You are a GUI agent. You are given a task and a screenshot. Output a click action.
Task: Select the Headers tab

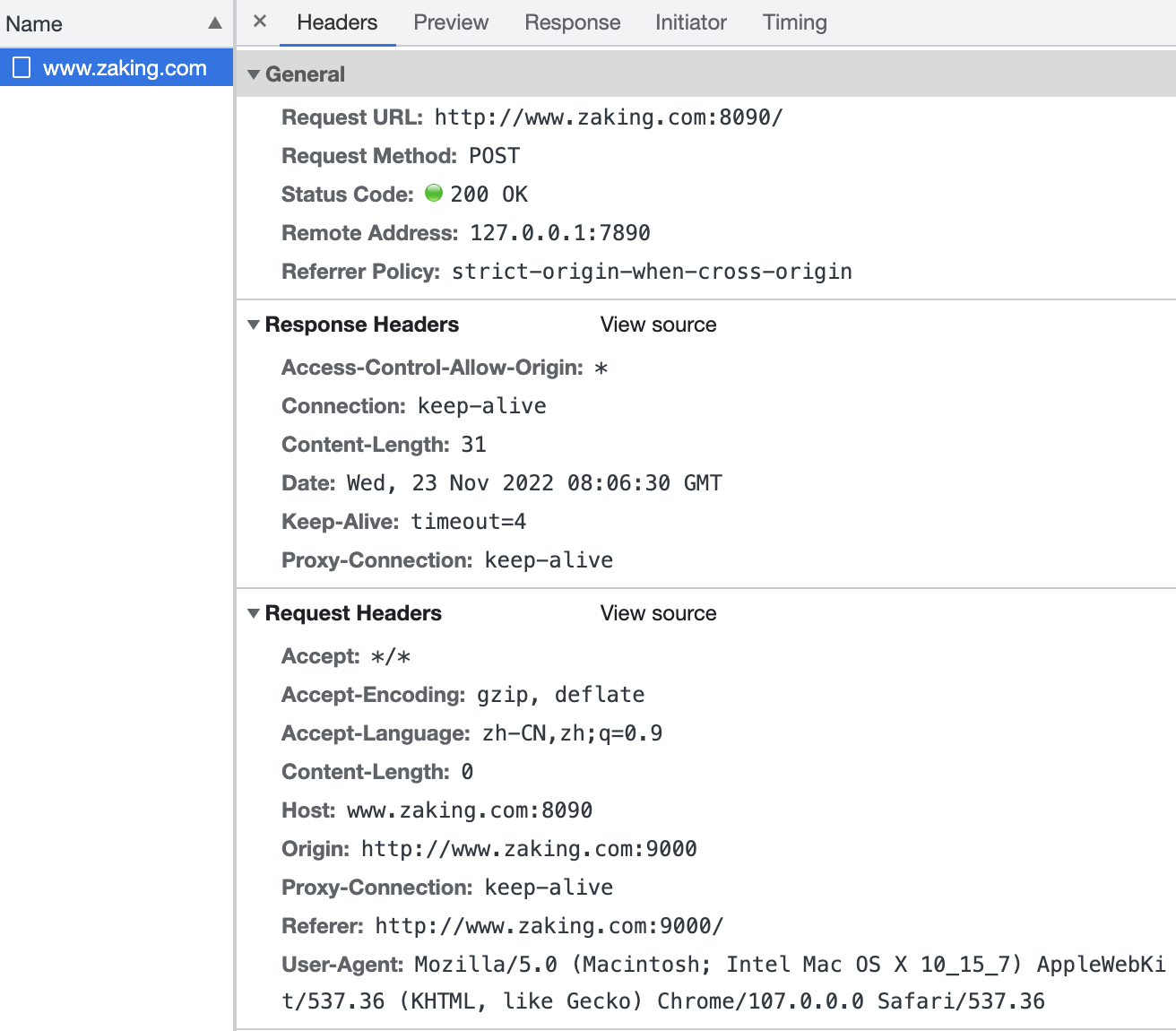(337, 22)
